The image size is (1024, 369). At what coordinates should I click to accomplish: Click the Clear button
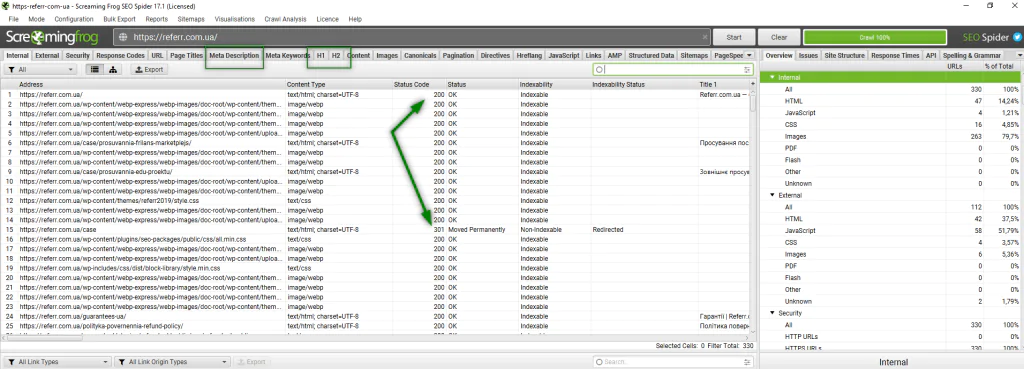[779, 37]
